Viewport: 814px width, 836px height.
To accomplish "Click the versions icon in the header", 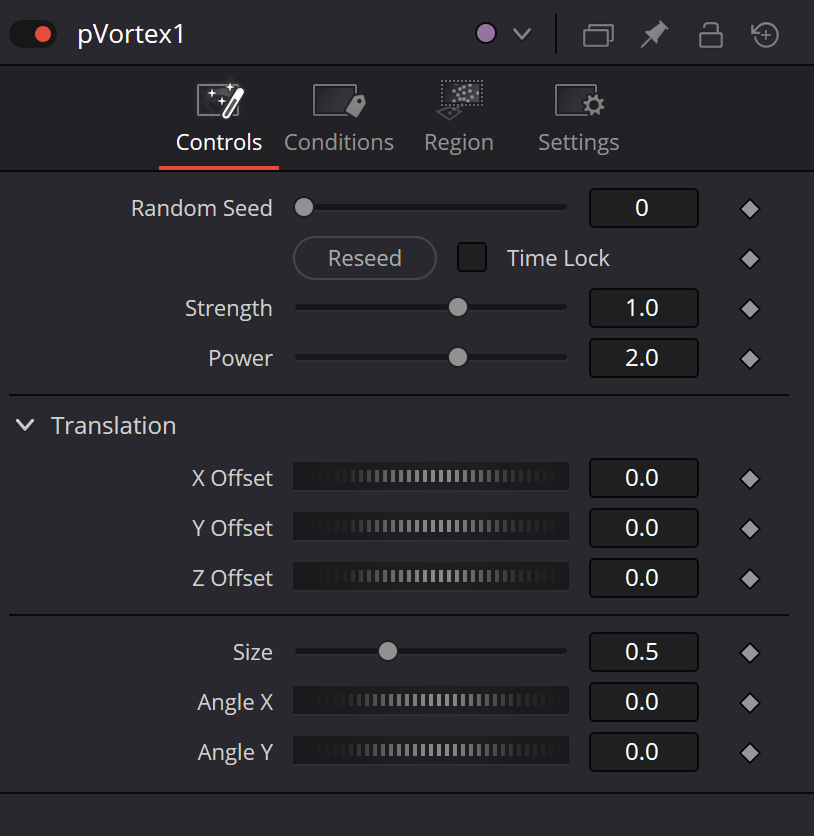I will [598, 35].
